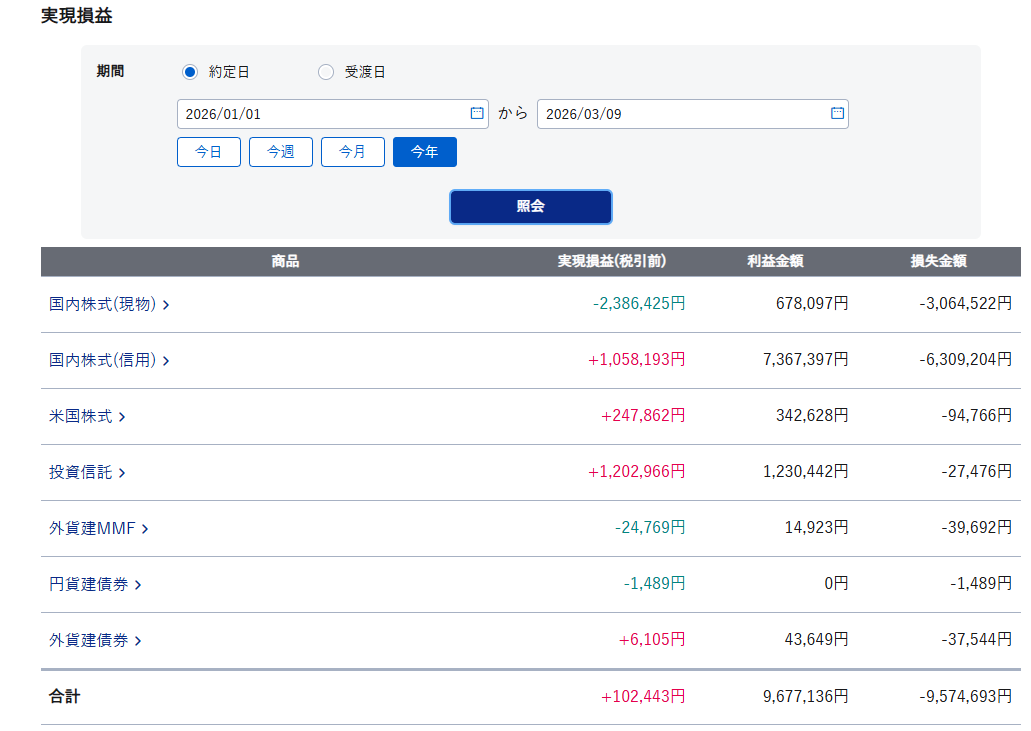Open calendar picker for start date

pos(477,113)
